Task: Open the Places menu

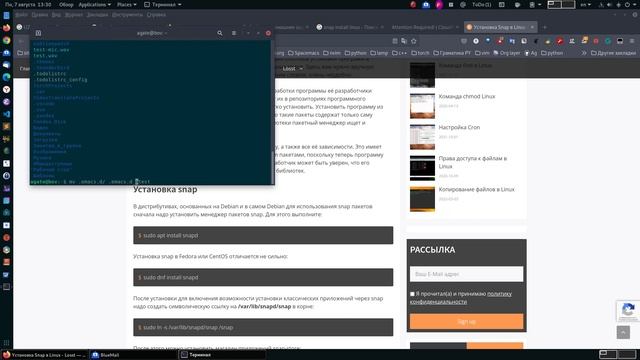Action: [x=127, y=4]
